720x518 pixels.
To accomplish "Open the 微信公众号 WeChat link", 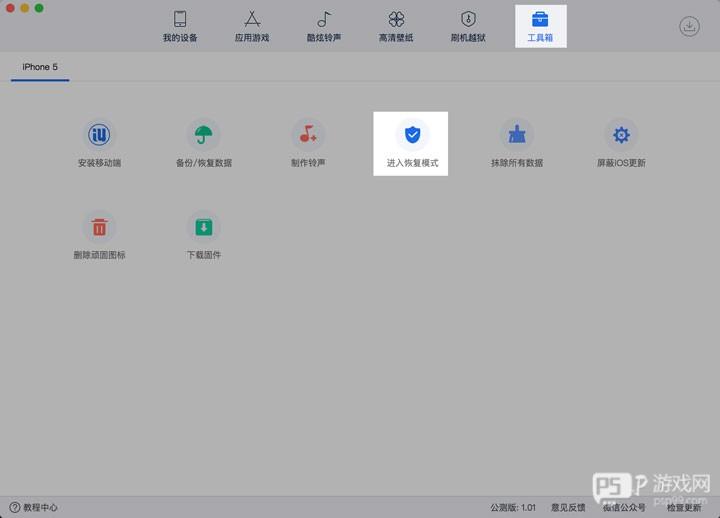I will (624, 507).
